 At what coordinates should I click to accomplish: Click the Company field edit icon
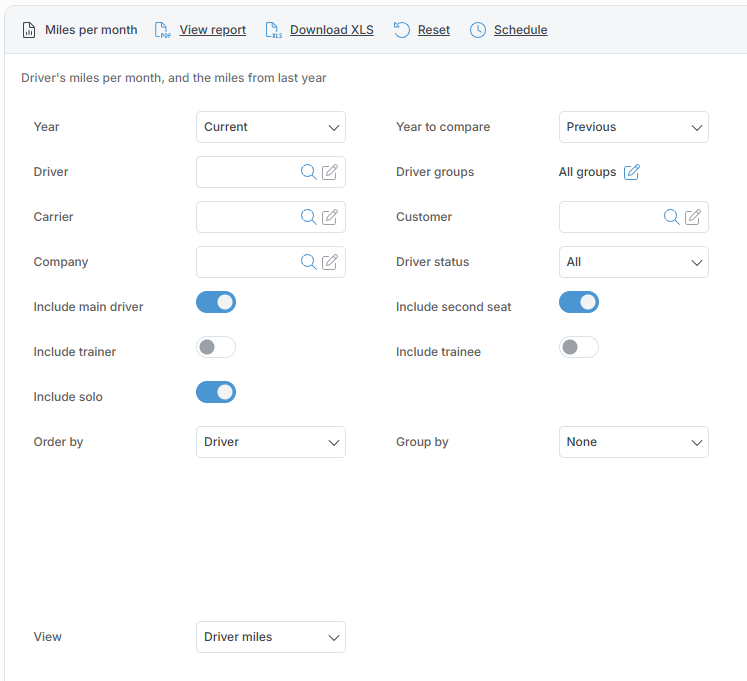(330, 262)
